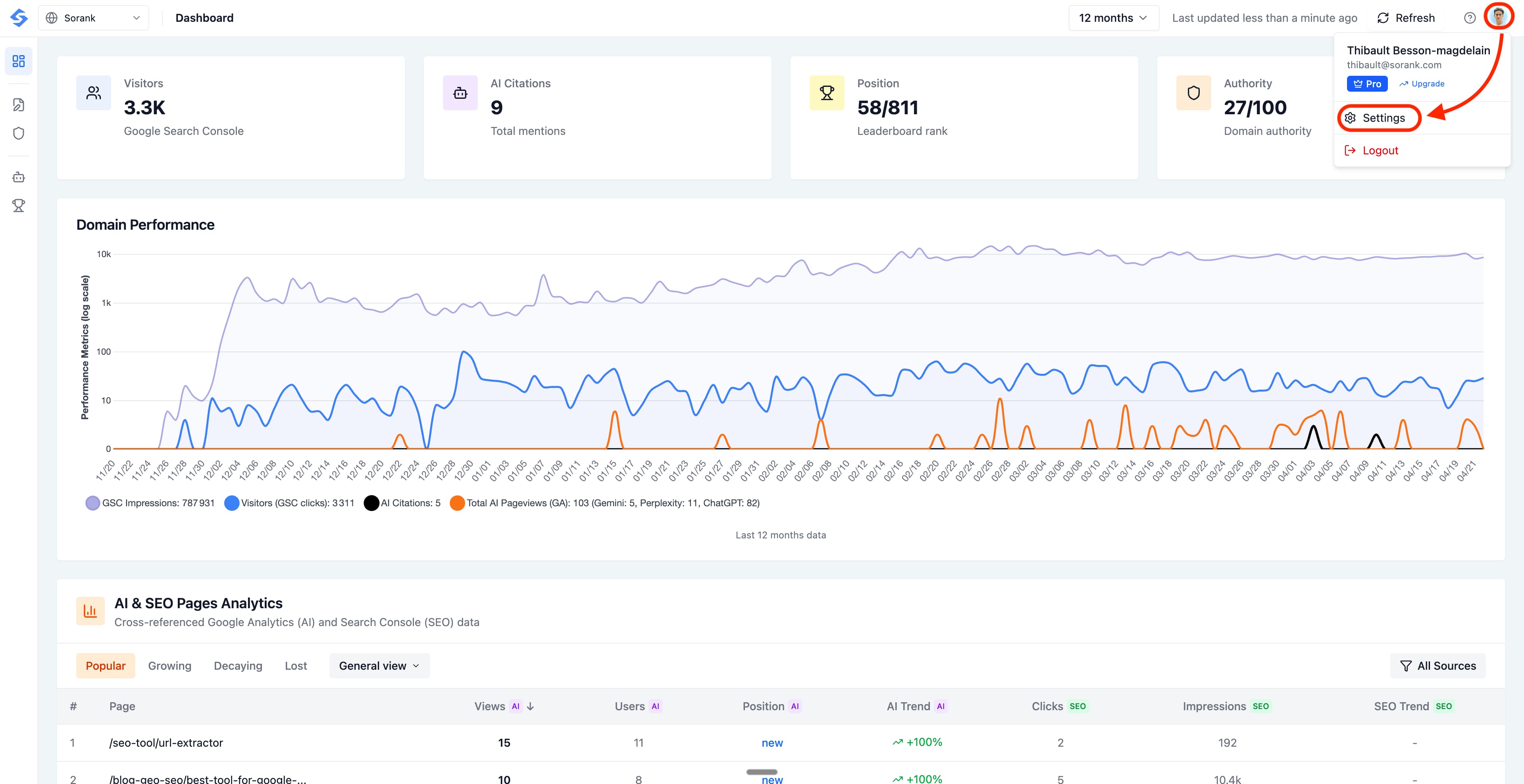This screenshot has height=784, width=1524.
Task: Click the Upgrade link
Action: [1422, 84]
